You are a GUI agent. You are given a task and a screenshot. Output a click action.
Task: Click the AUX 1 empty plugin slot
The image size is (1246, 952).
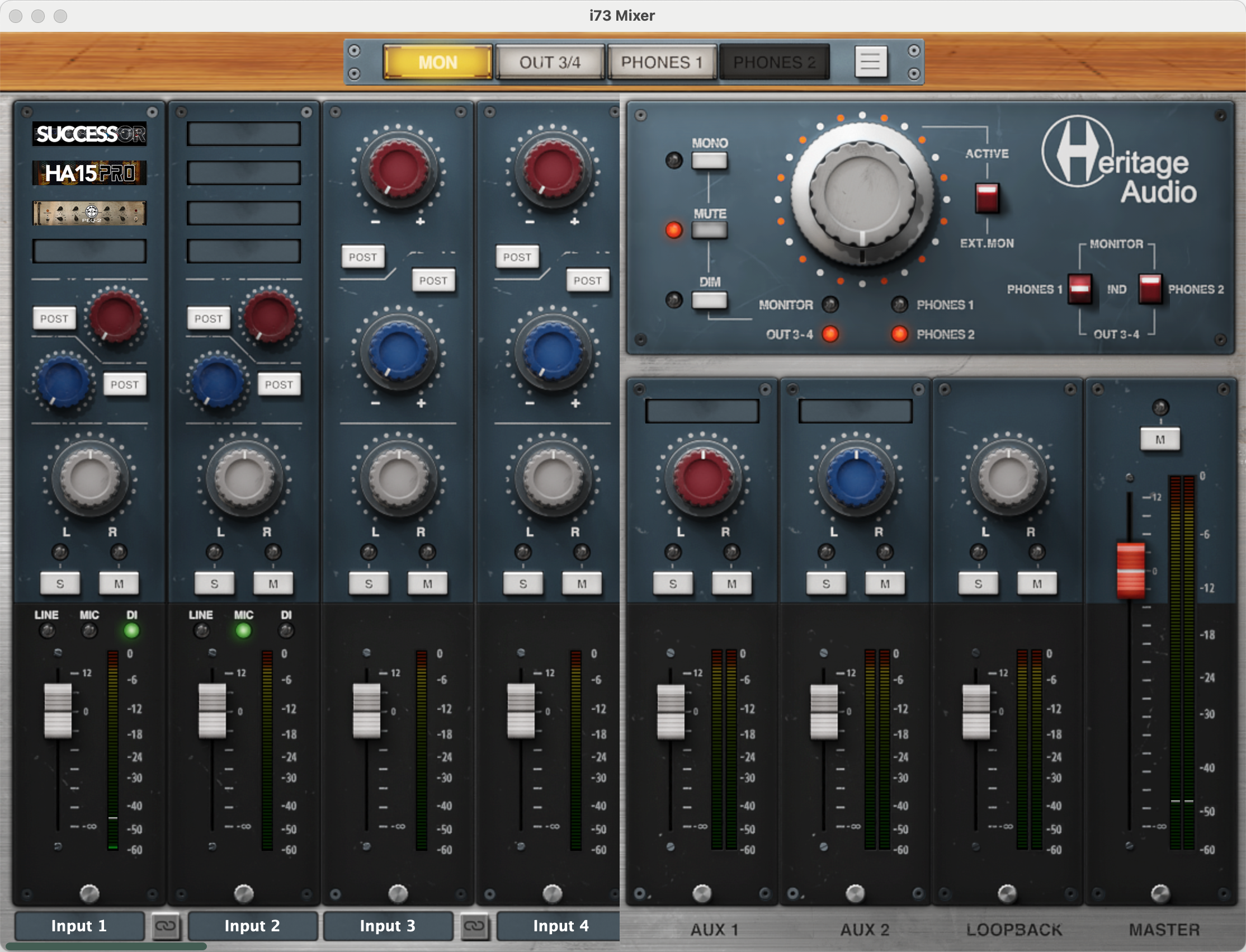pyautogui.click(x=702, y=411)
